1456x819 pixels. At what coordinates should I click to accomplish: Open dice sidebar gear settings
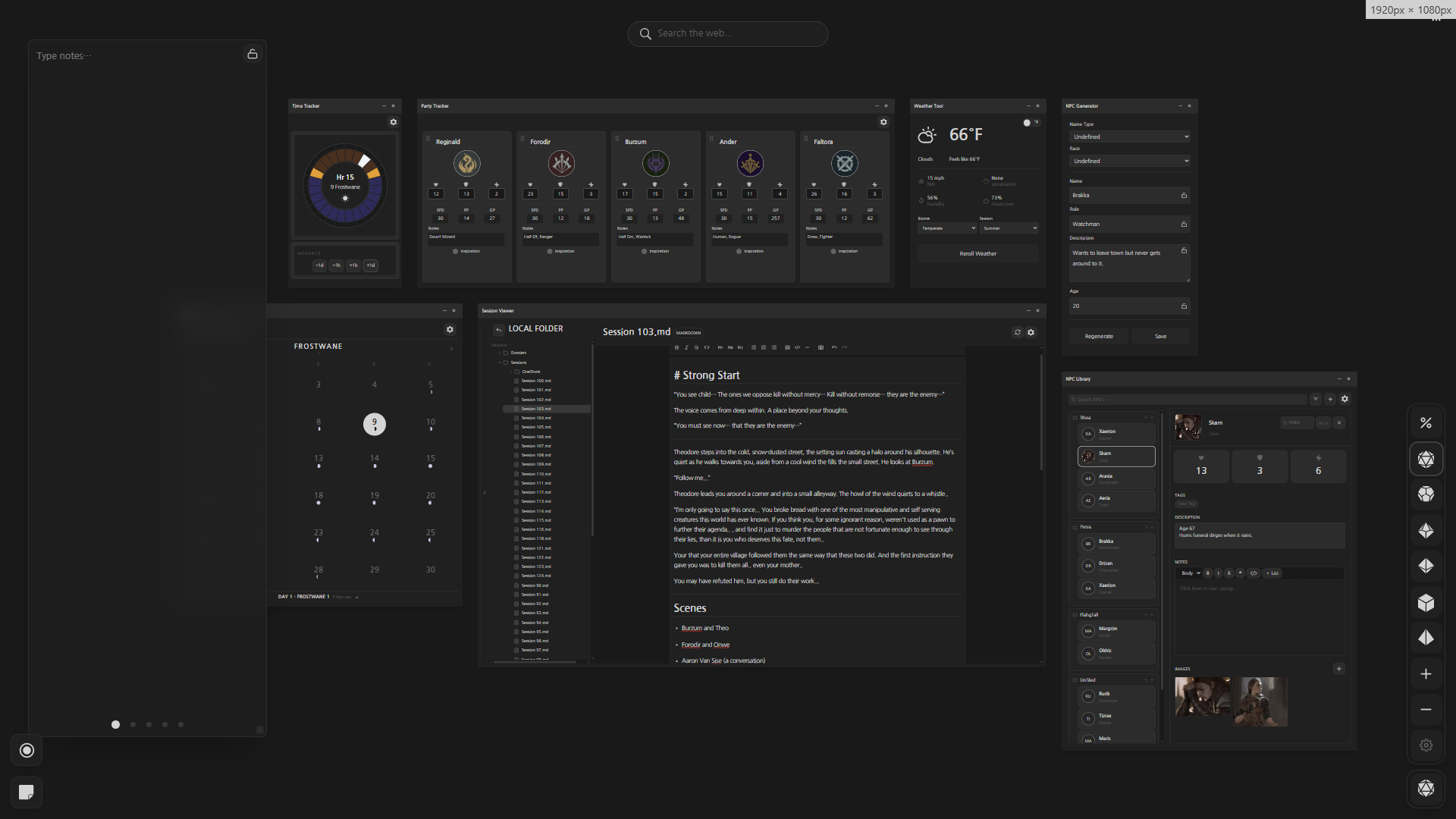(1426, 745)
